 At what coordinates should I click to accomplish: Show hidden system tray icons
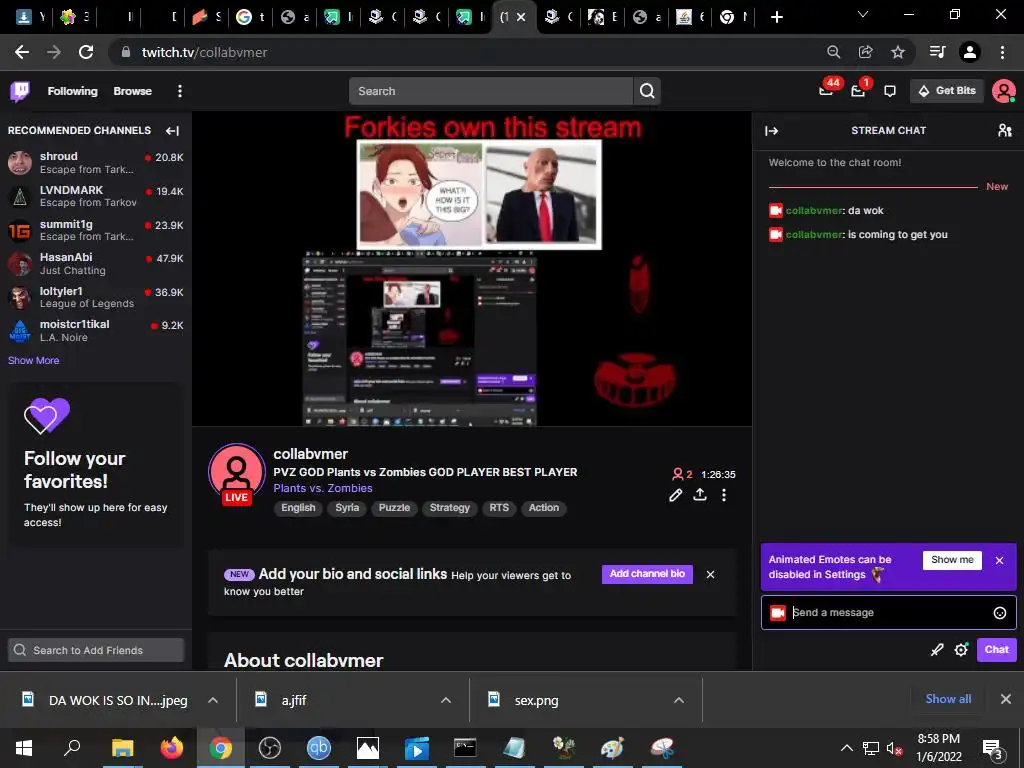(x=846, y=748)
